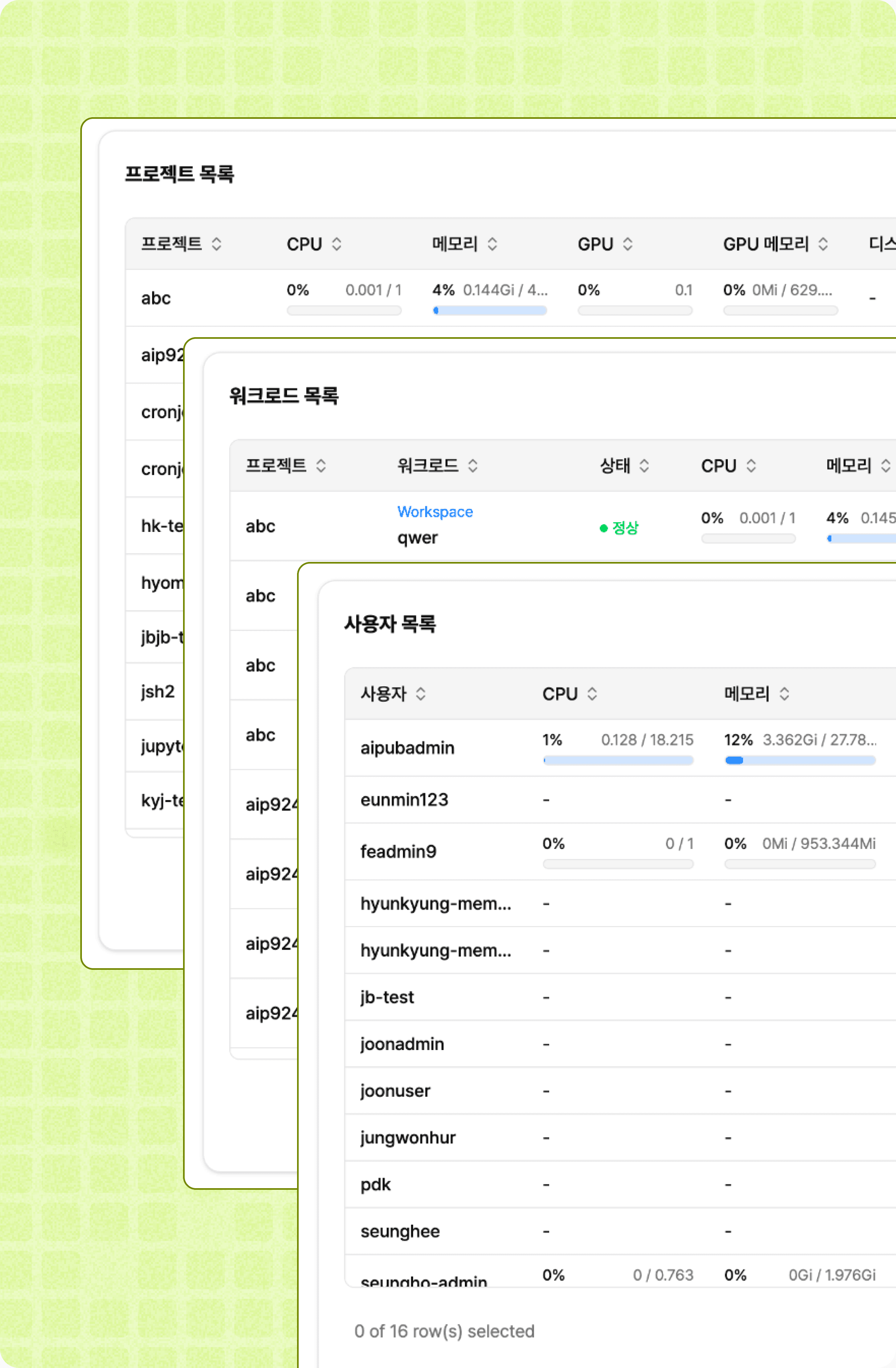Sort workload list by 워크로드 column icon
This screenshot has width=896, height=1368.
(472, 466)
